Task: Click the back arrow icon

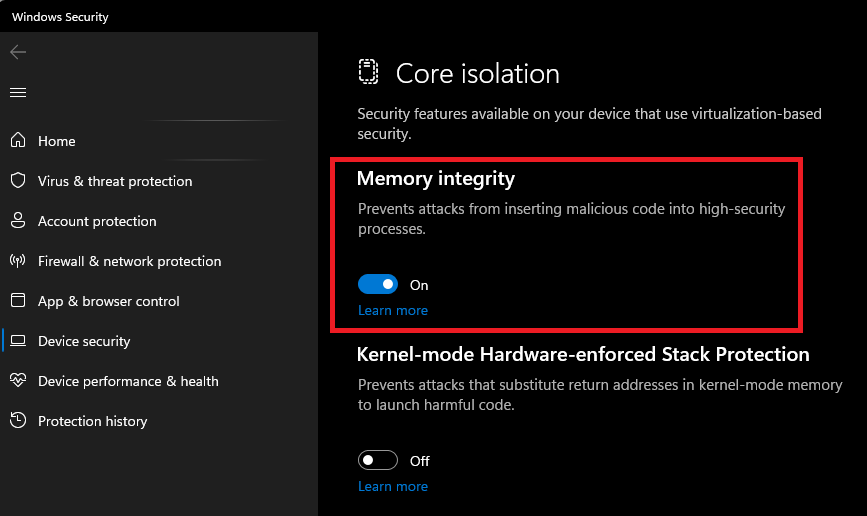Action: click(x=18, y=52)
